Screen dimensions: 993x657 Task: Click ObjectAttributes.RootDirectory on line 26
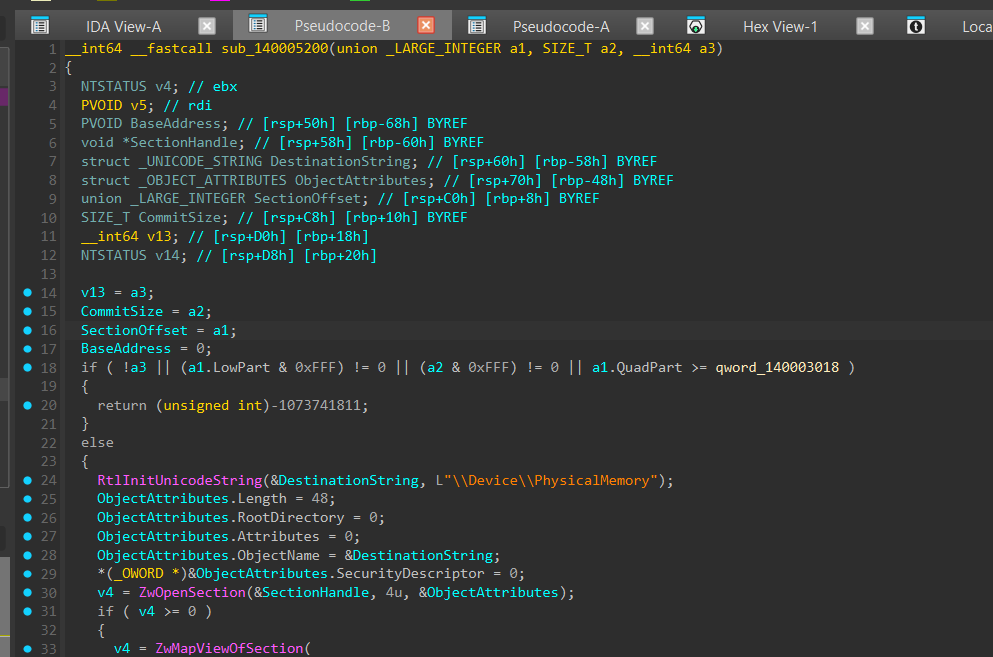click(220, 518)
